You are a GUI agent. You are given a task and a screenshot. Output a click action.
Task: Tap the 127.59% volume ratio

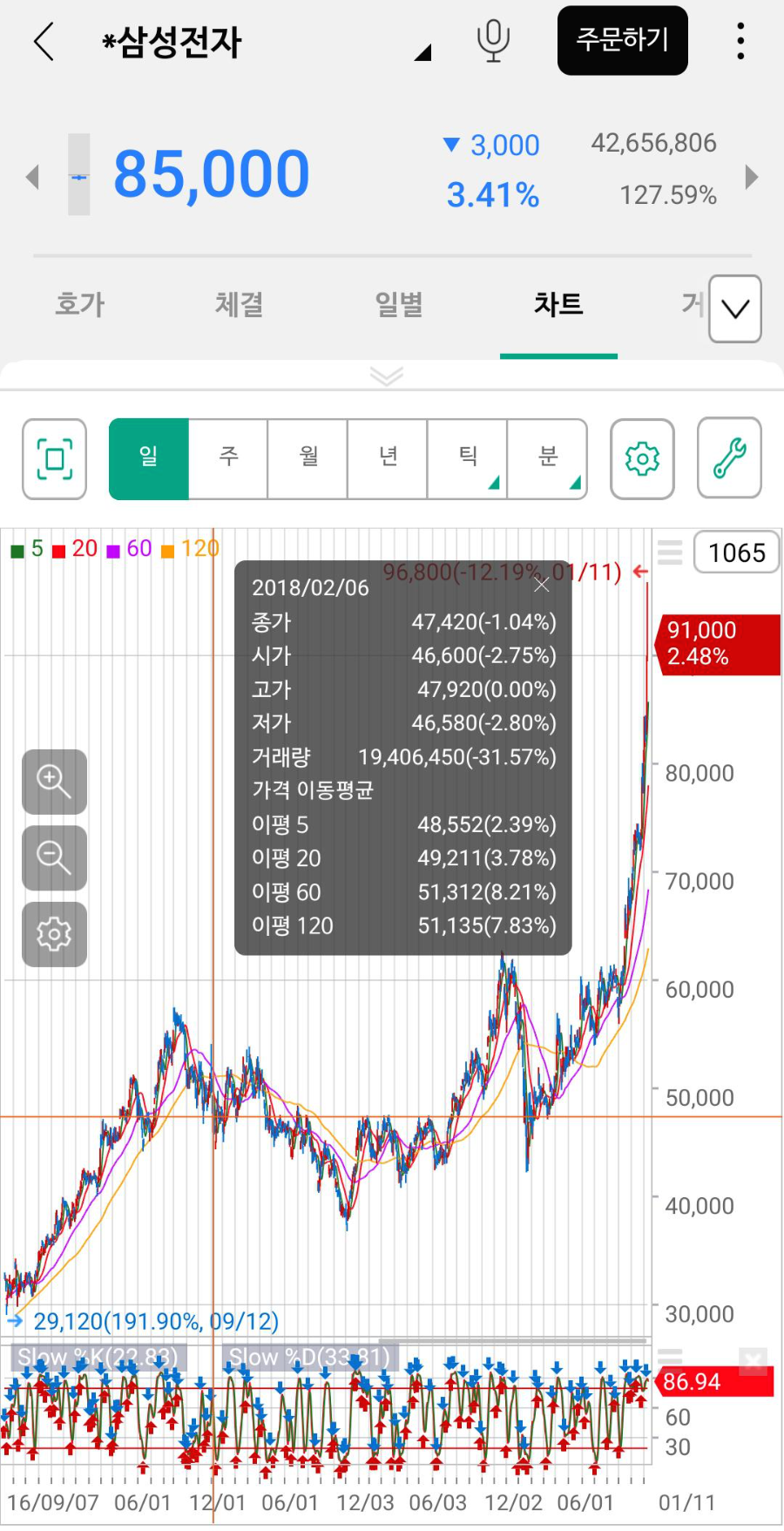pos(668,195)
